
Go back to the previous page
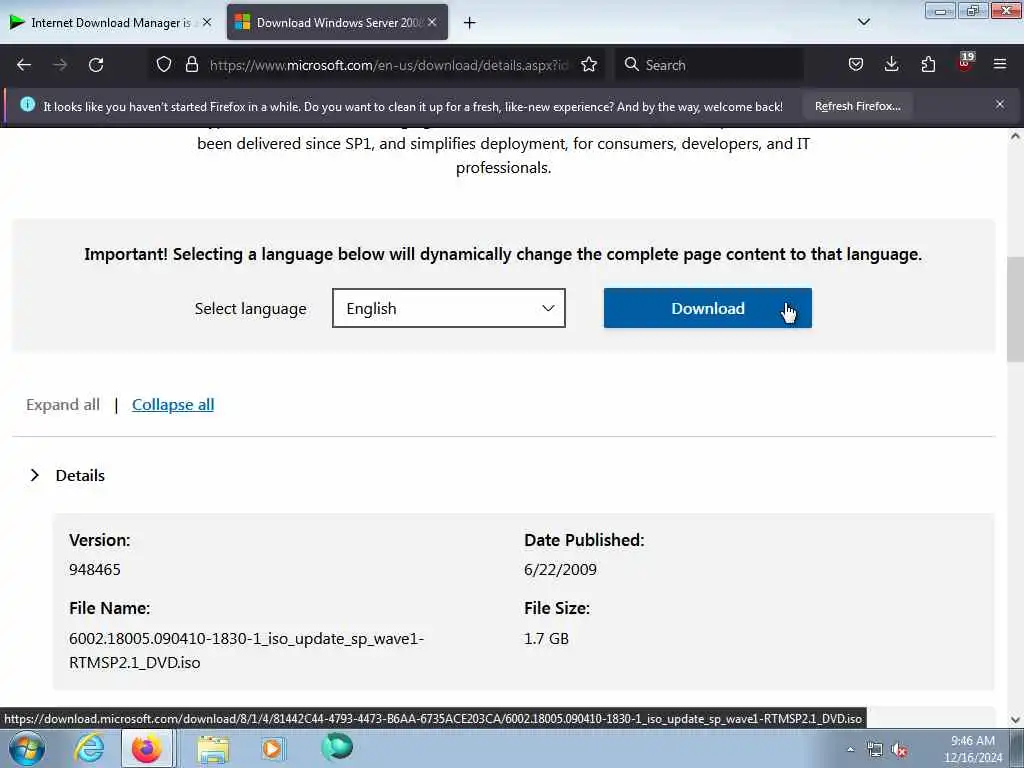[24, 65]
